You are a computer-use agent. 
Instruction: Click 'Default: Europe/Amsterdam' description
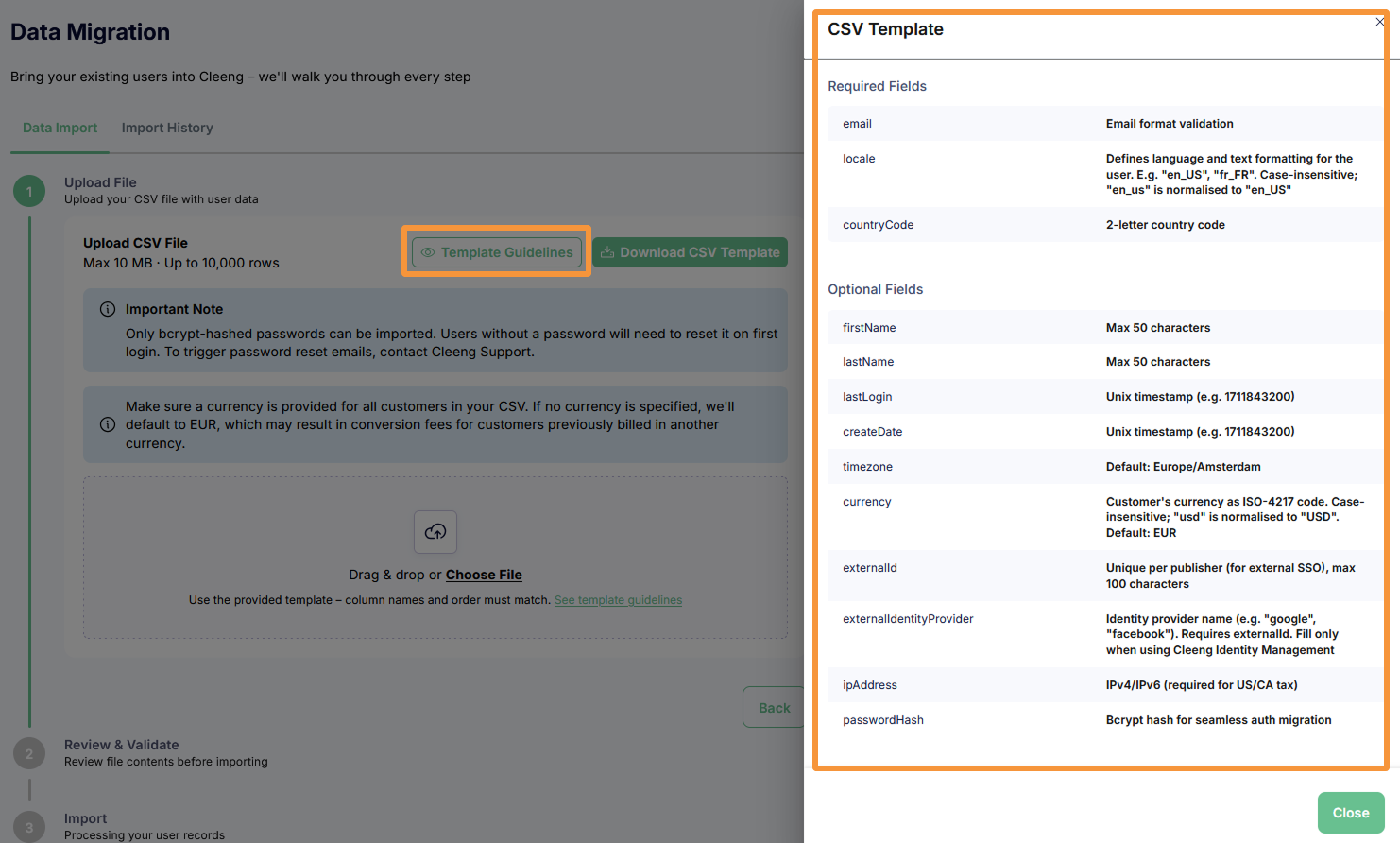[x=1184, y=467]
